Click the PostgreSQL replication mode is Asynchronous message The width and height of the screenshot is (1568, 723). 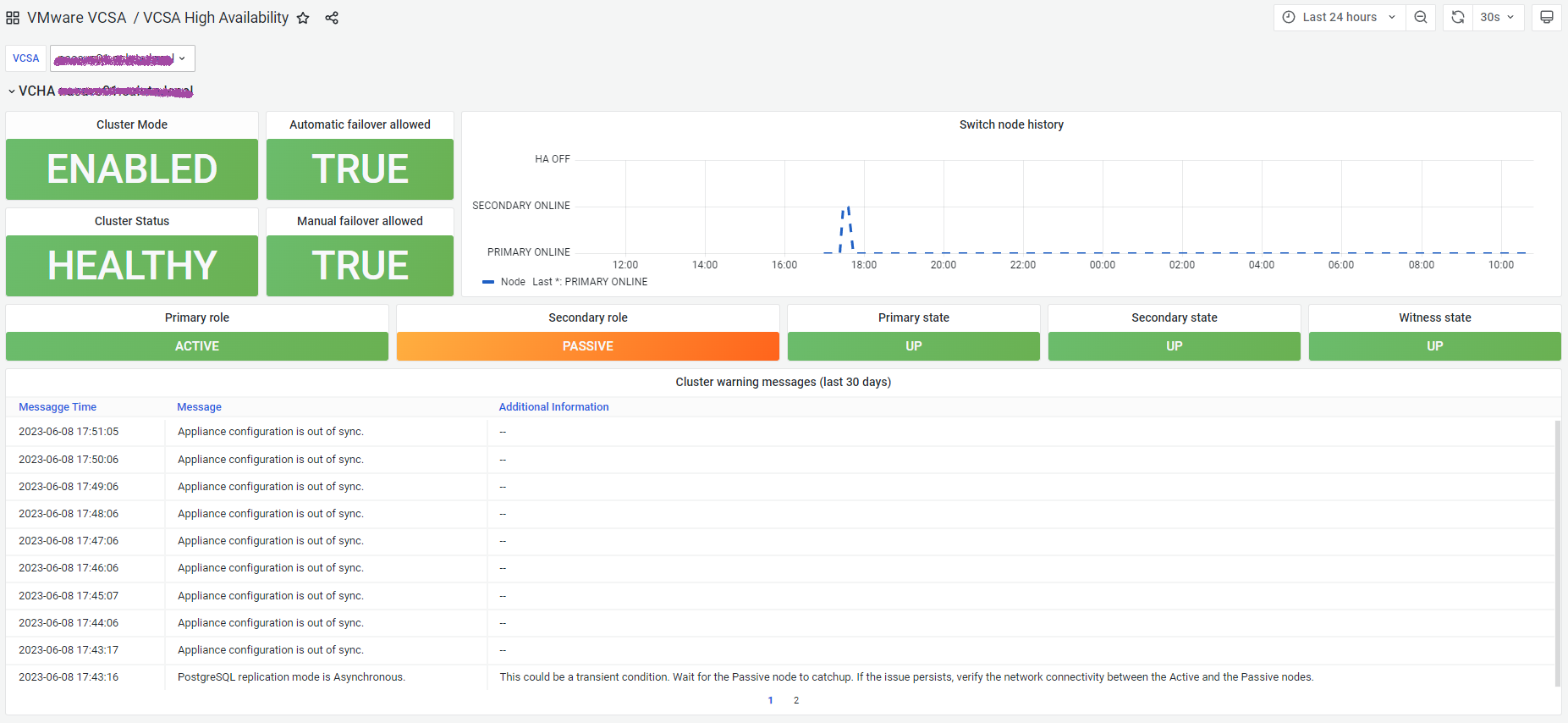291,677
